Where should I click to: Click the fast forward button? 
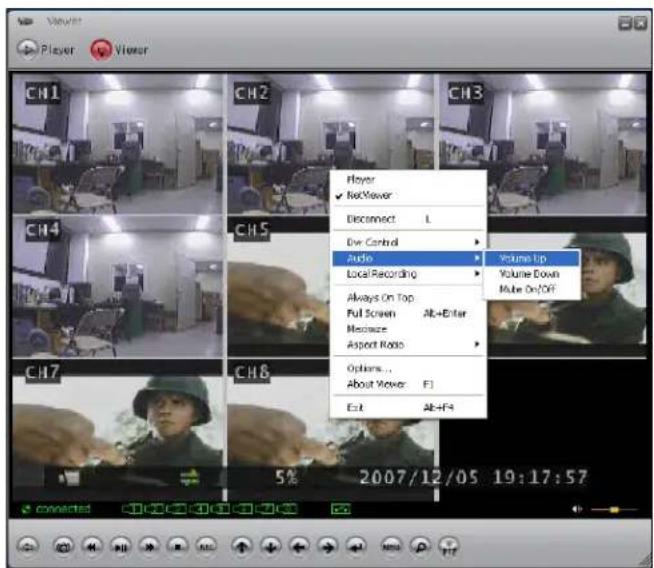[x=146, y=548]
